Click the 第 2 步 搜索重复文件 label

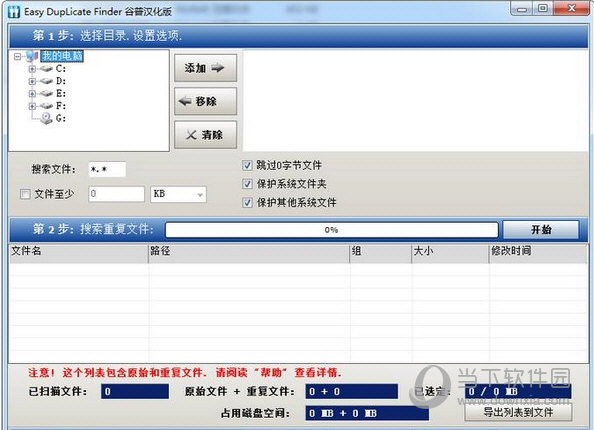click(93, 229)
